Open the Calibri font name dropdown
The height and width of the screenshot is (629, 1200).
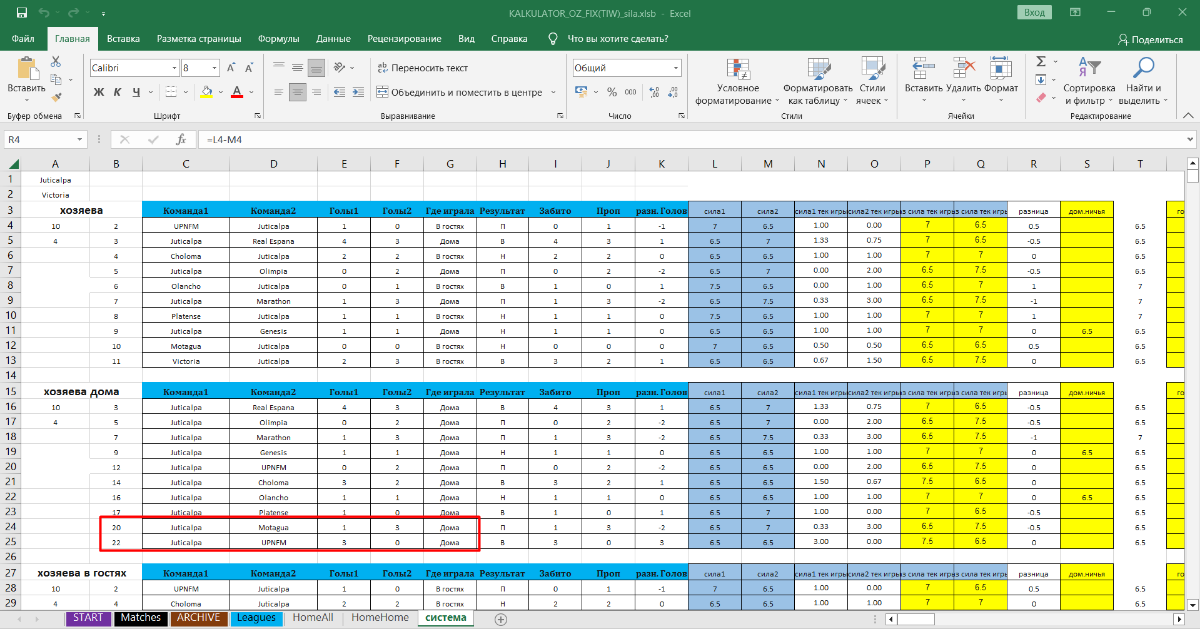(173, 68)
